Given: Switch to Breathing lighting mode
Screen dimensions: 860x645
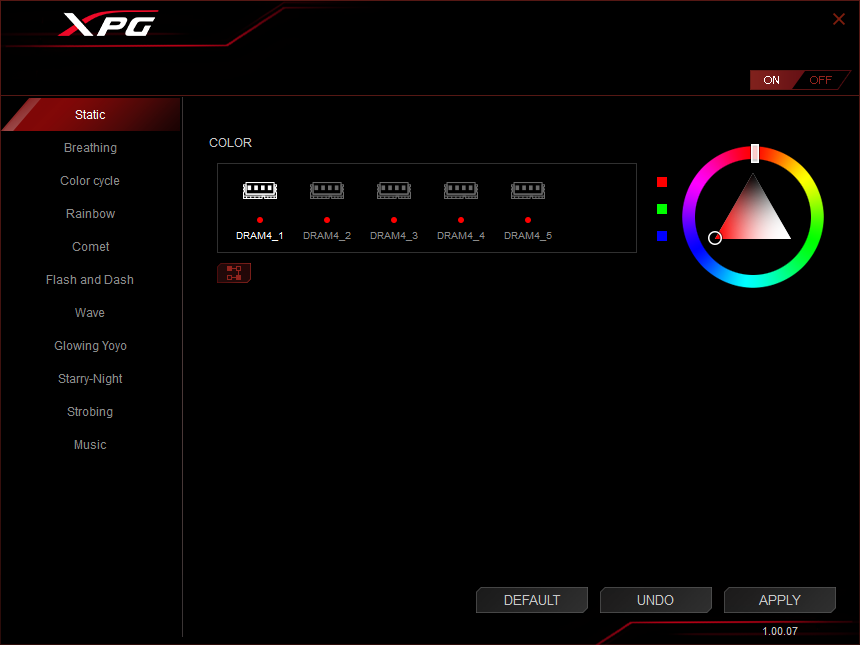Looking at the screenshot, I should (x=90, y=148).
